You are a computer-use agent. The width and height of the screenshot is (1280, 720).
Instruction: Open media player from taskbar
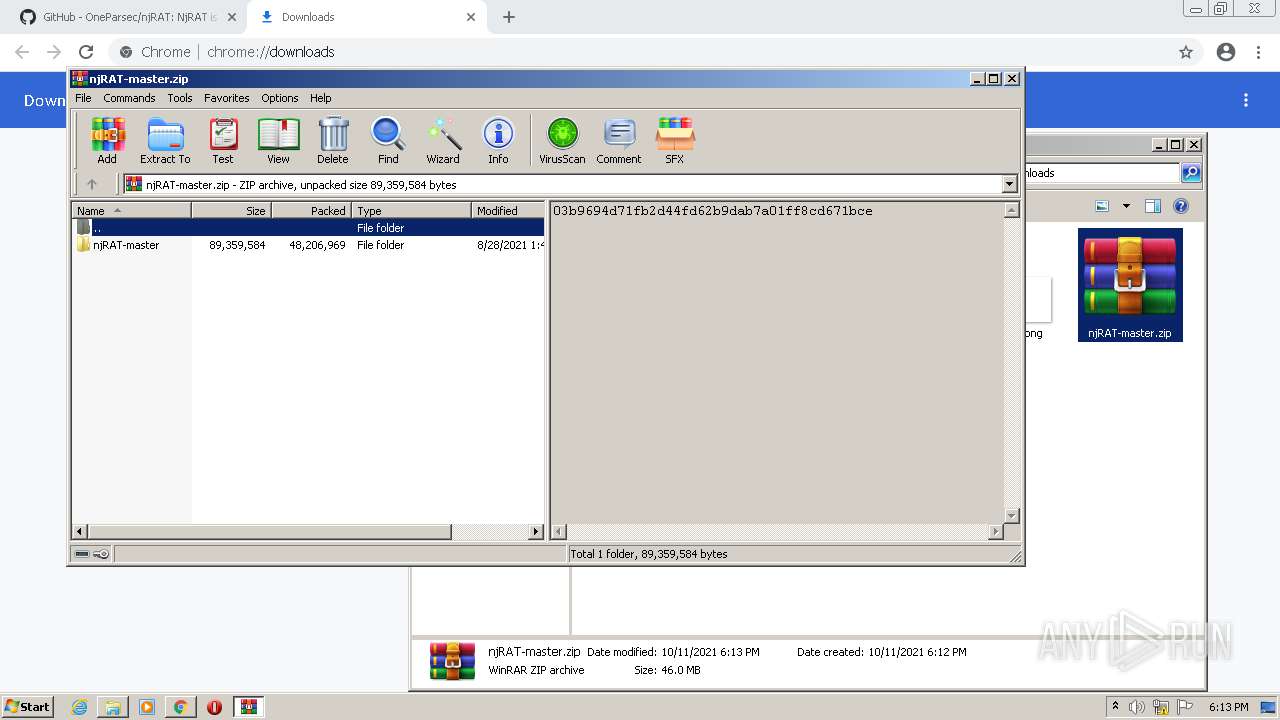click(x=147, y=707)
